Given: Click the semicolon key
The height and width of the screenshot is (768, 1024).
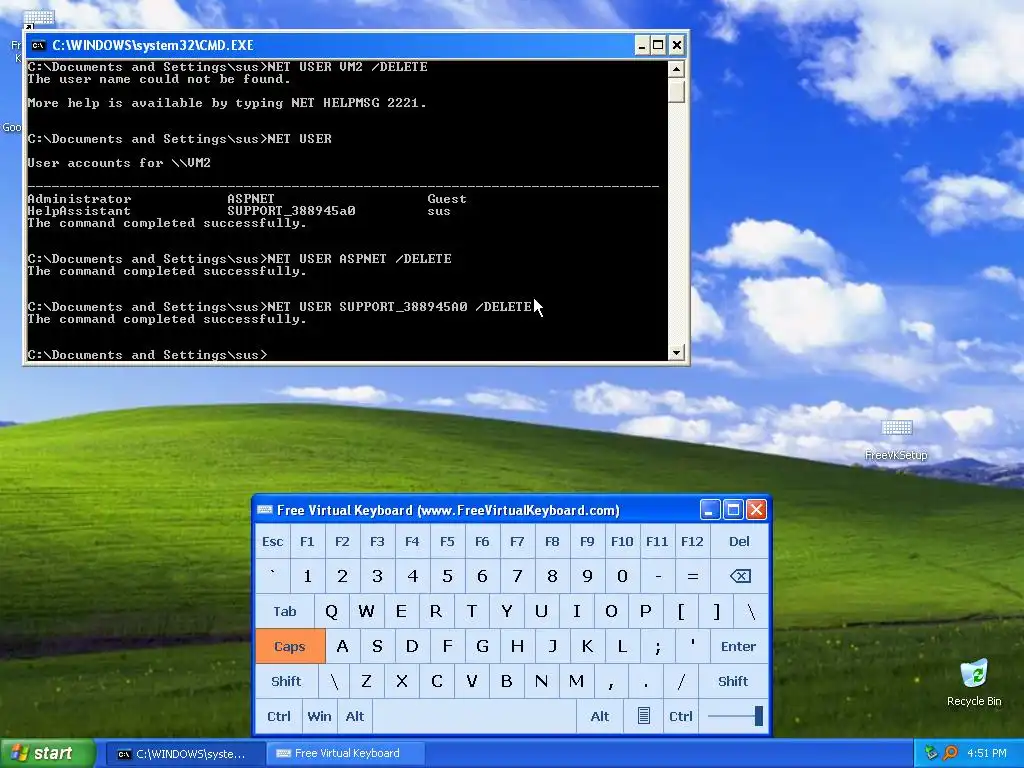Looking at the screenshot, I should click(658, 647).
